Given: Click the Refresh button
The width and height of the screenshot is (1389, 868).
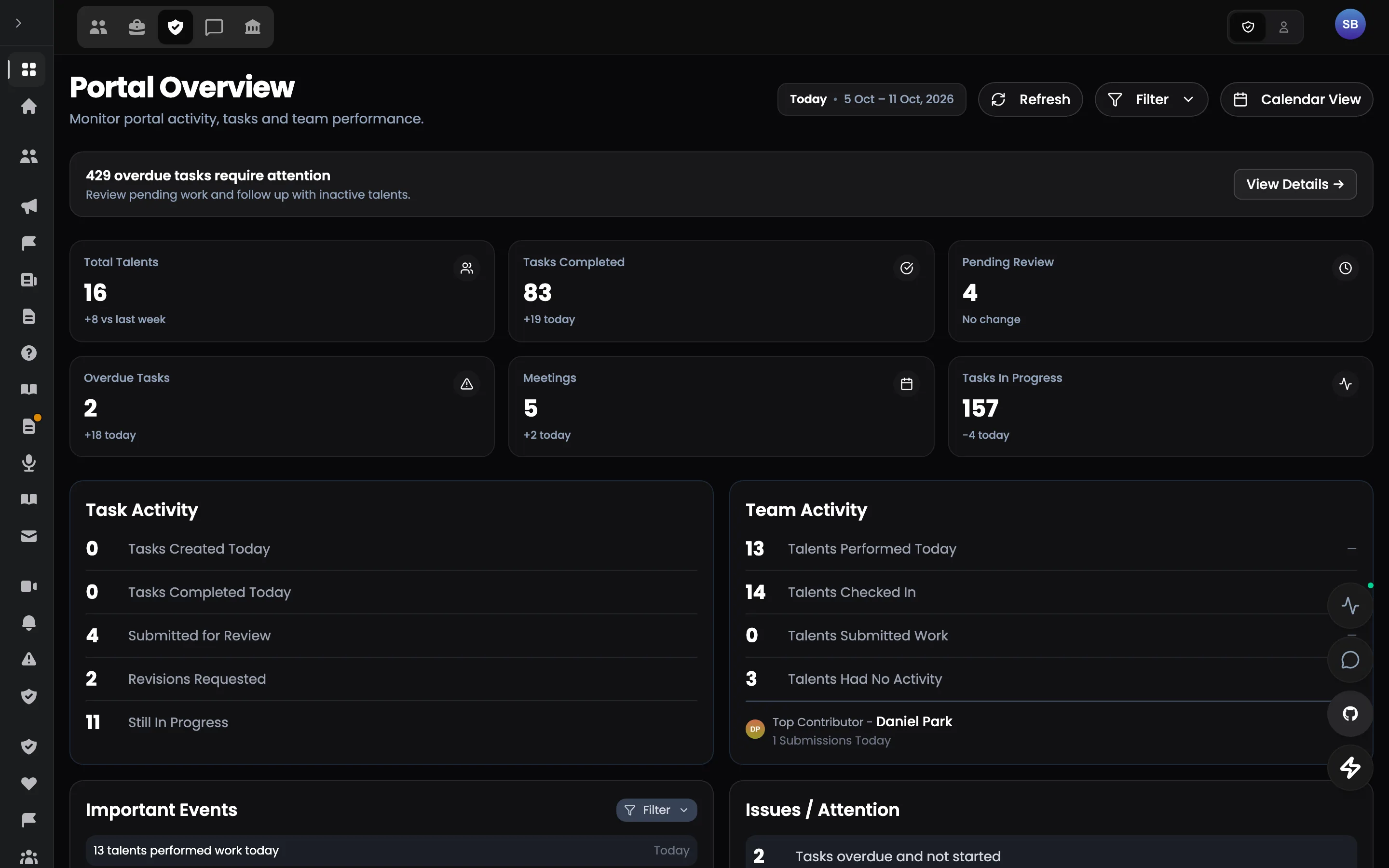Looking at the screenshot, I should point(1030,99).
